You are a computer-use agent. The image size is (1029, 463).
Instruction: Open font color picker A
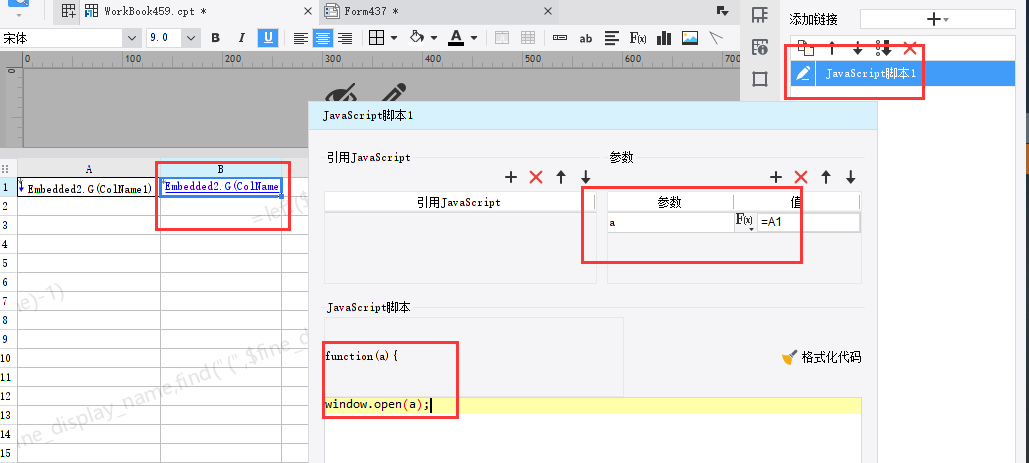(463, 38)
